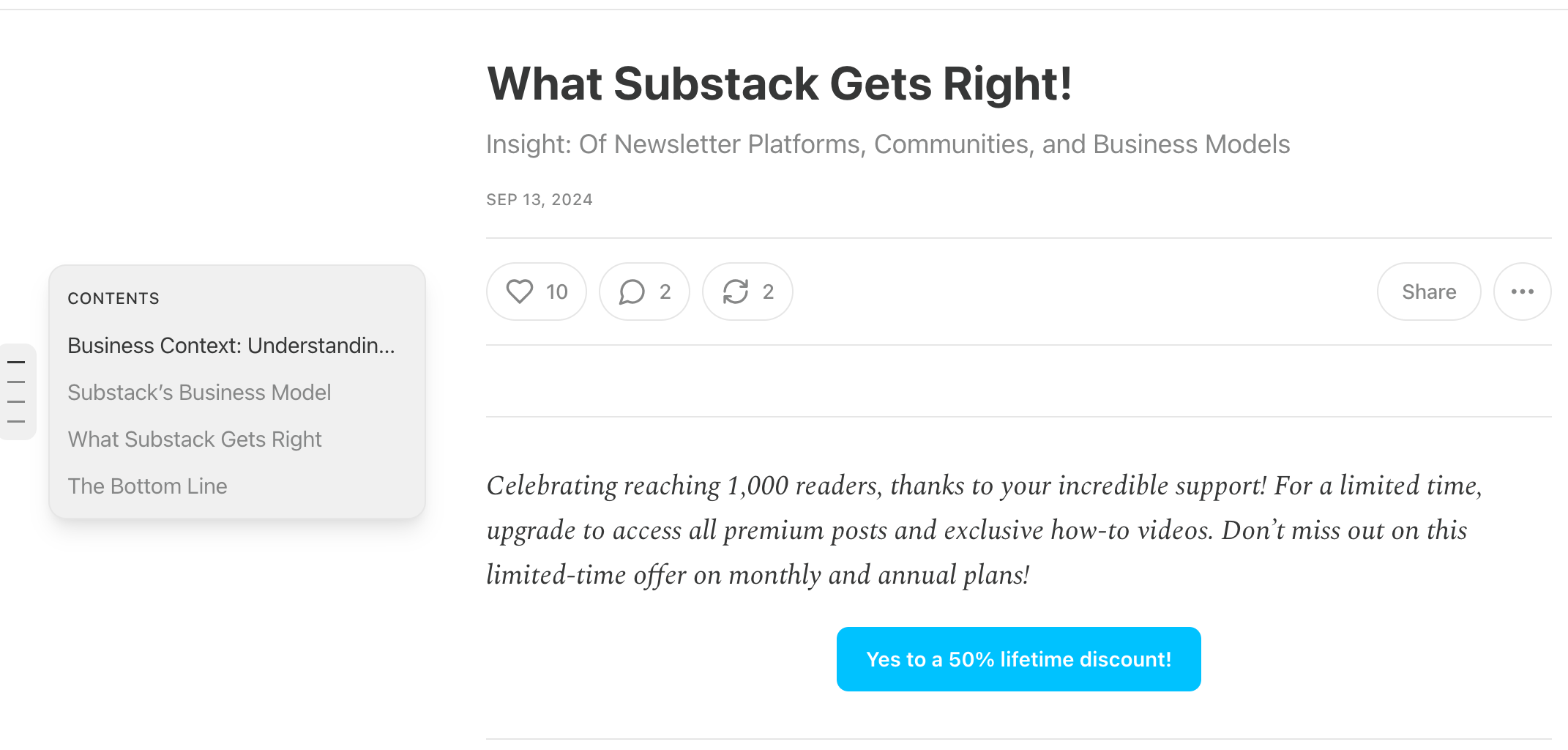Click the Share button
Screen dimensions: 1568x750
pos(1428,291)
